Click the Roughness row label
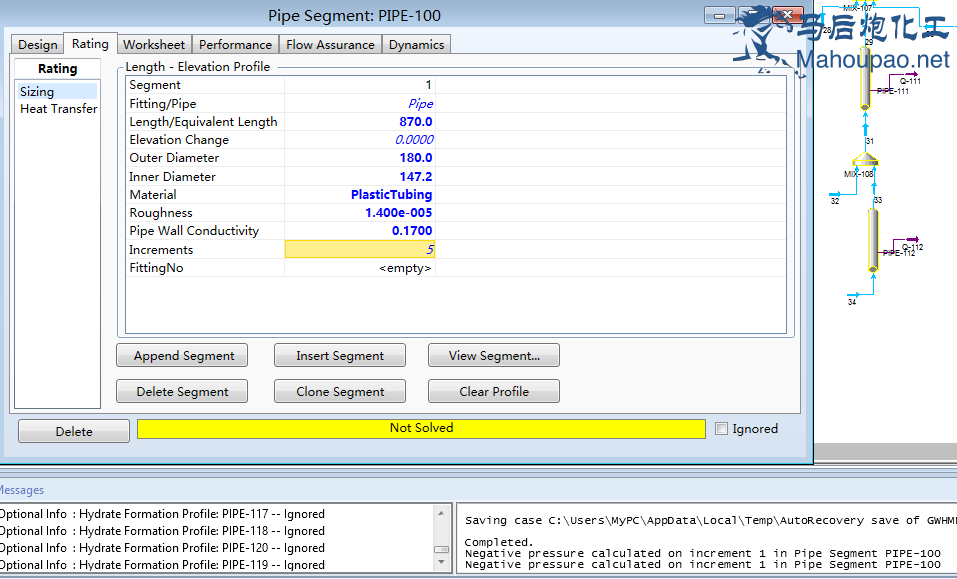Viewport: 957px width, 579px height. pyautogui.click(x=161, y=213)
